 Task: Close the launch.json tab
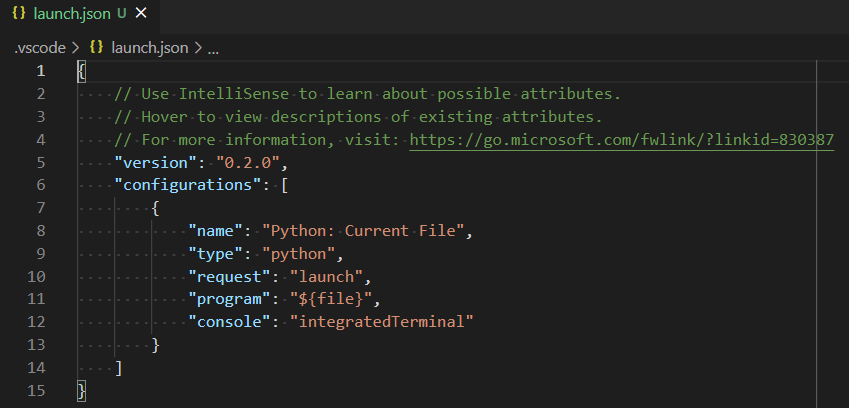[141, 14]
